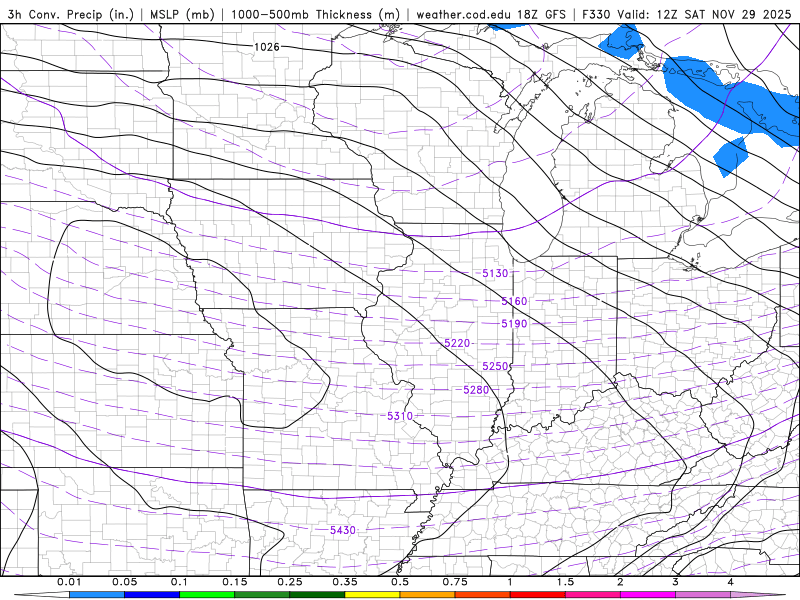Image resolution: width=800 pixels, height=600 pixels.
Task: Click the 'MSLP (mb)' title text
Action: tap(182, 14)
